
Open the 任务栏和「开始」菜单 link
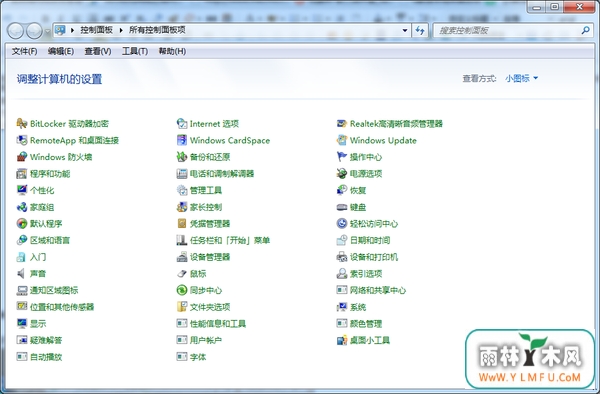(x=230, y=240)
